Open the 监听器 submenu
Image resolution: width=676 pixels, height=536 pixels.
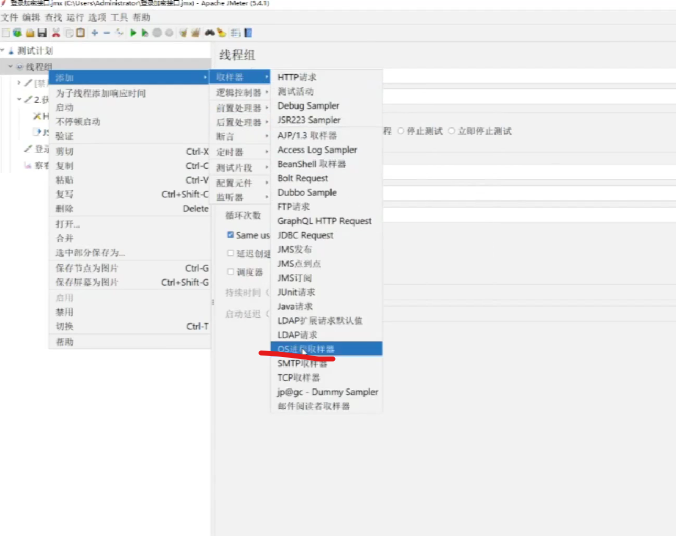[240, 197]
